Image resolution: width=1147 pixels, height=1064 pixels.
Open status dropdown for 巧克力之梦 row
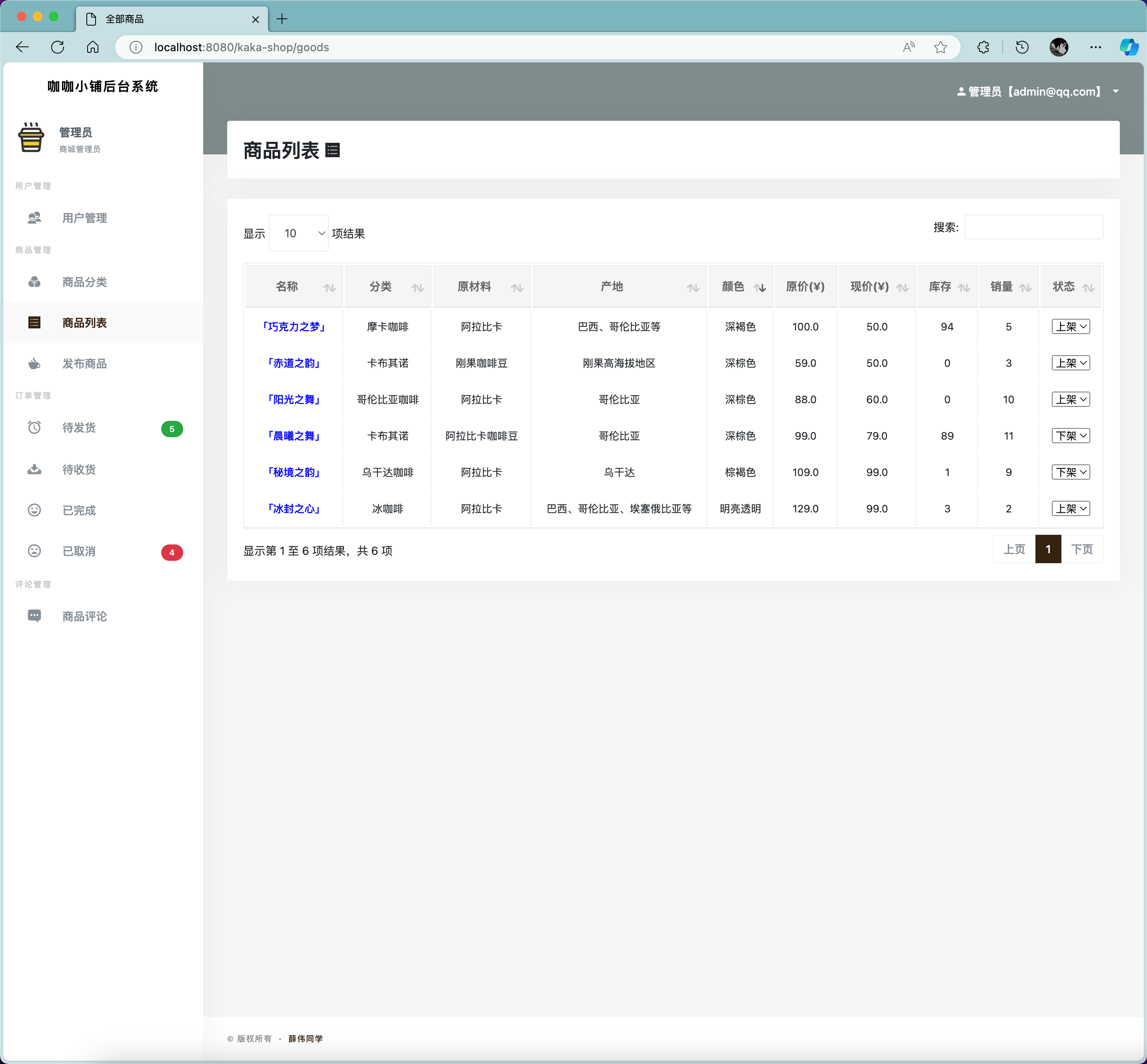[x=1071, y=326]
